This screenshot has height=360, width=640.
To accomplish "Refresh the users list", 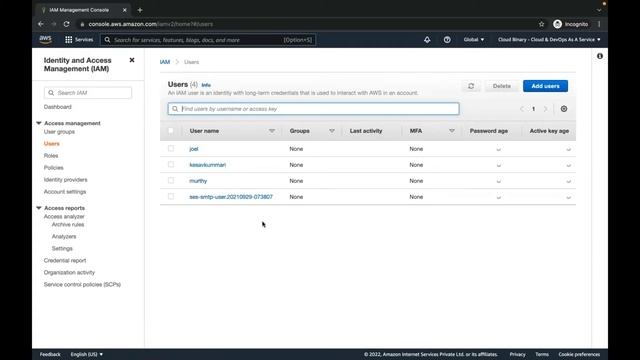I will click(471, 86).
